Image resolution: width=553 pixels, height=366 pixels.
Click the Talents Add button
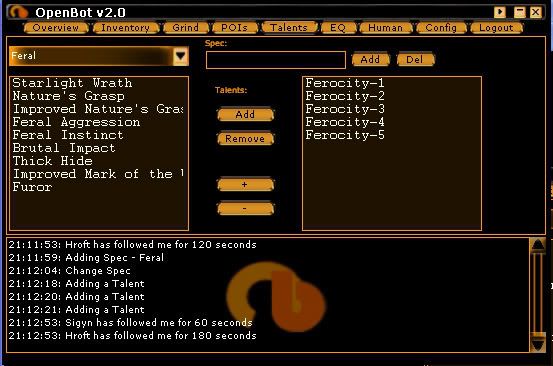pos(245,115)
